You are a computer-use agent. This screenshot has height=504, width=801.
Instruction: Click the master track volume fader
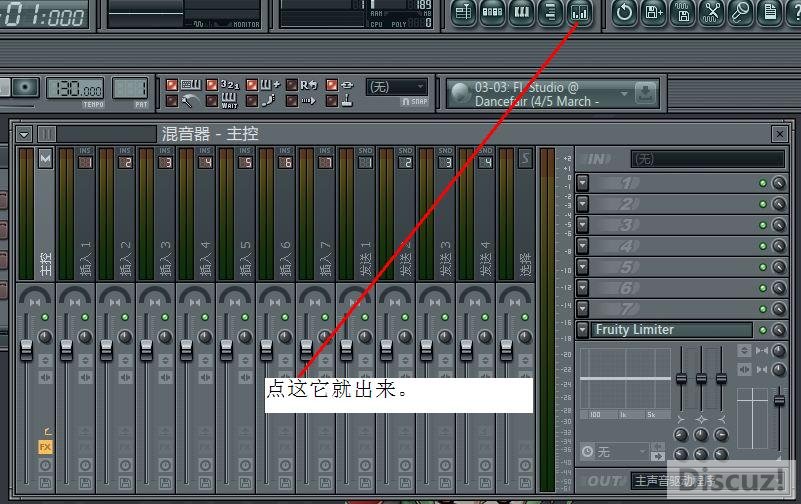[26, 349]
